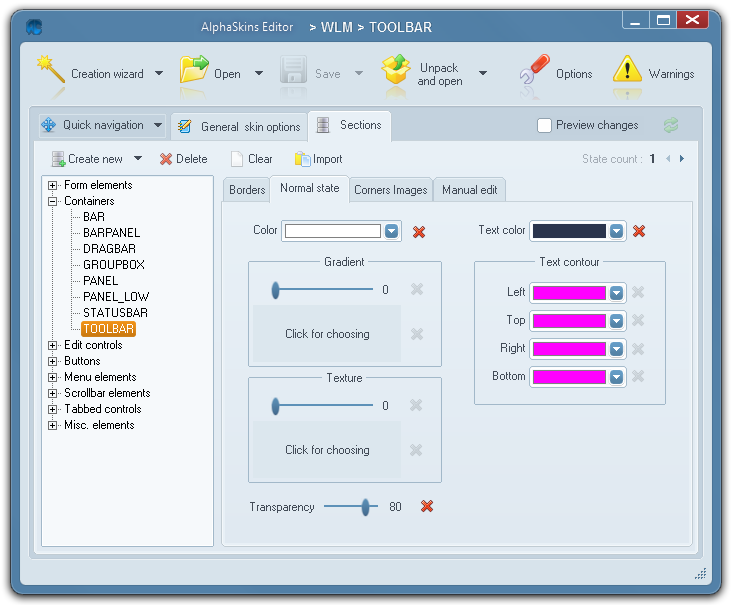This screenshot has height=605, width=731.
Task: Select the STATUSBAR tree item
Action: tap(115, 313)
